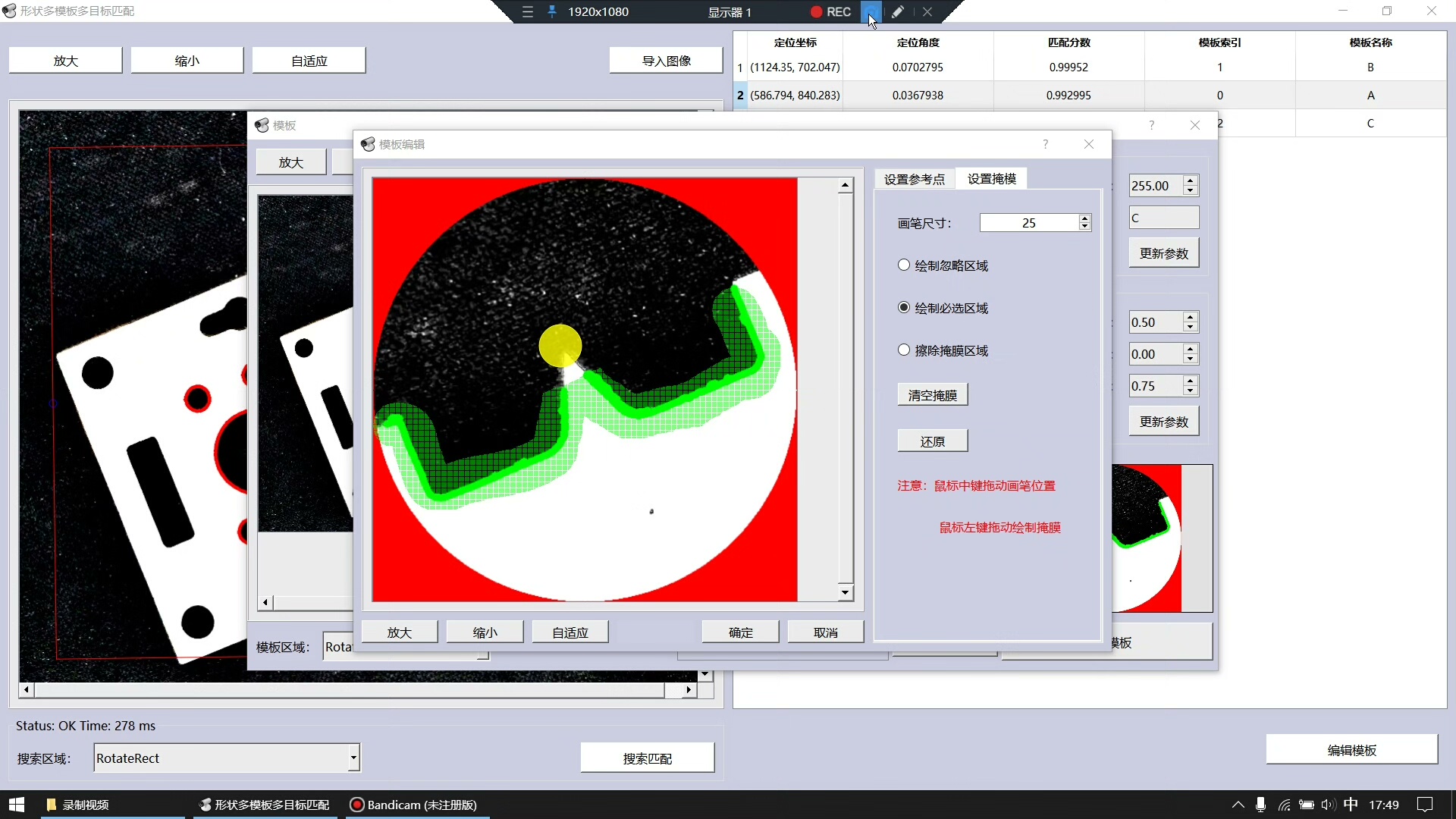Open Windows Start menu
Screen dimensions: 1456x819
[17, 805]
